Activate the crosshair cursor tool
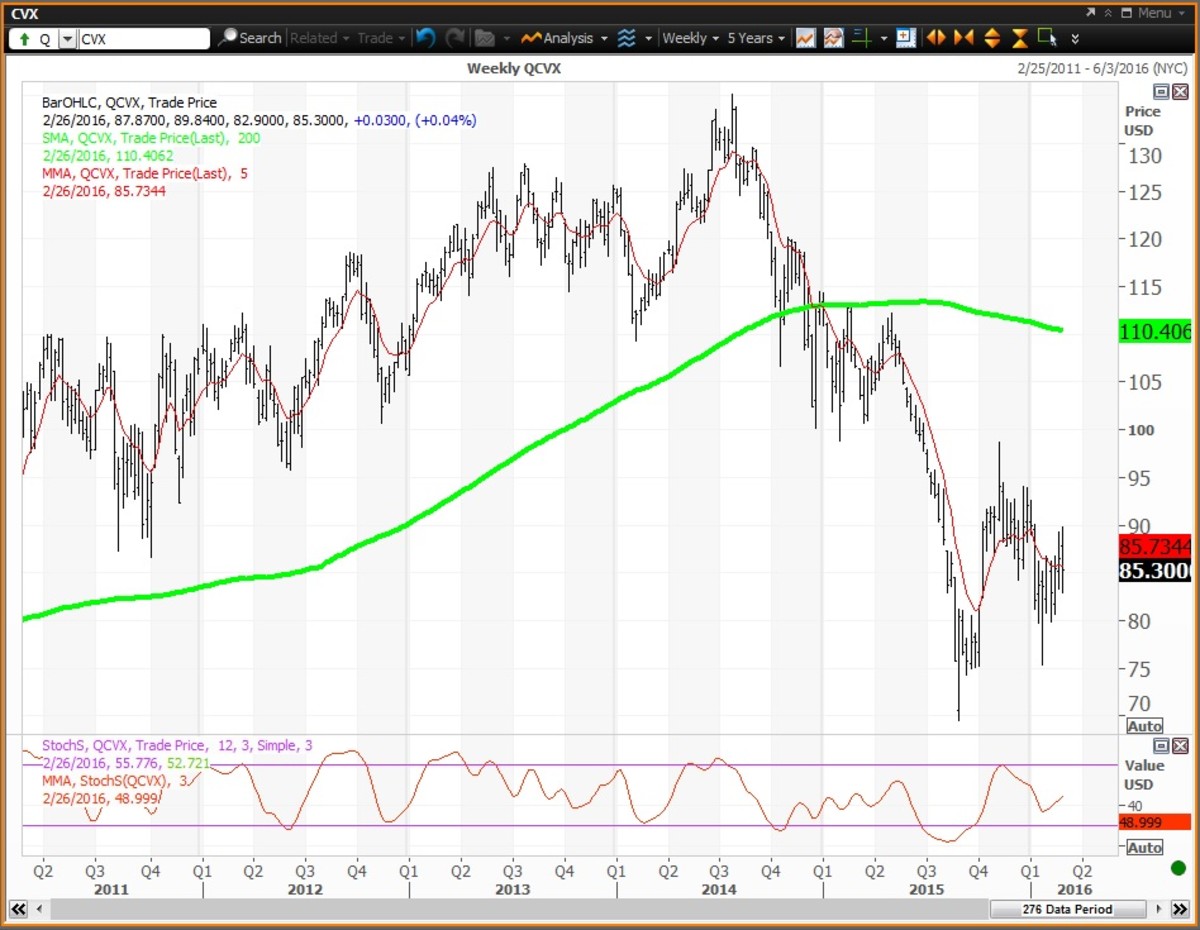This screenshot has height=930, width=1200. 862,37
